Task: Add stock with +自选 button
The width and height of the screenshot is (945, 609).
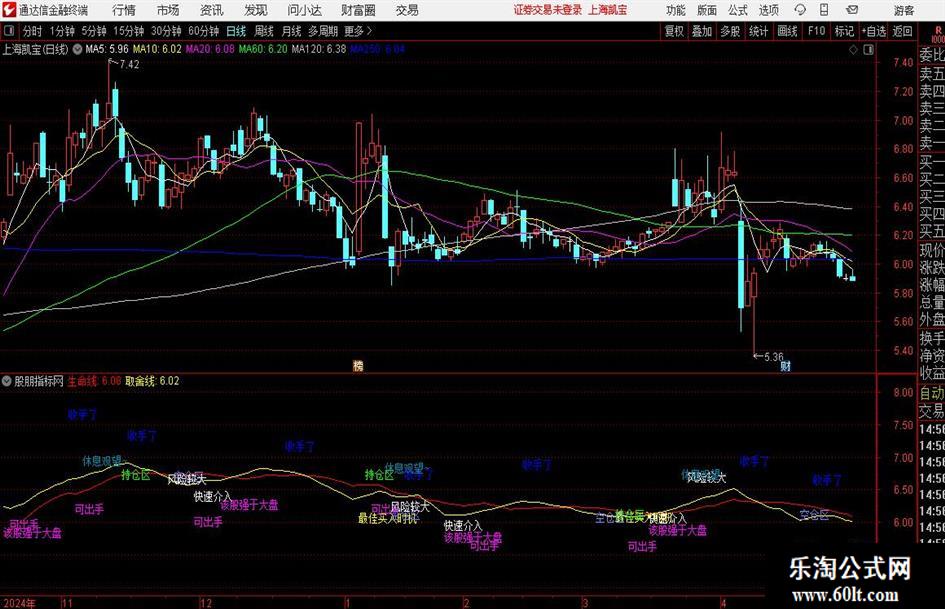Action: 874,31
